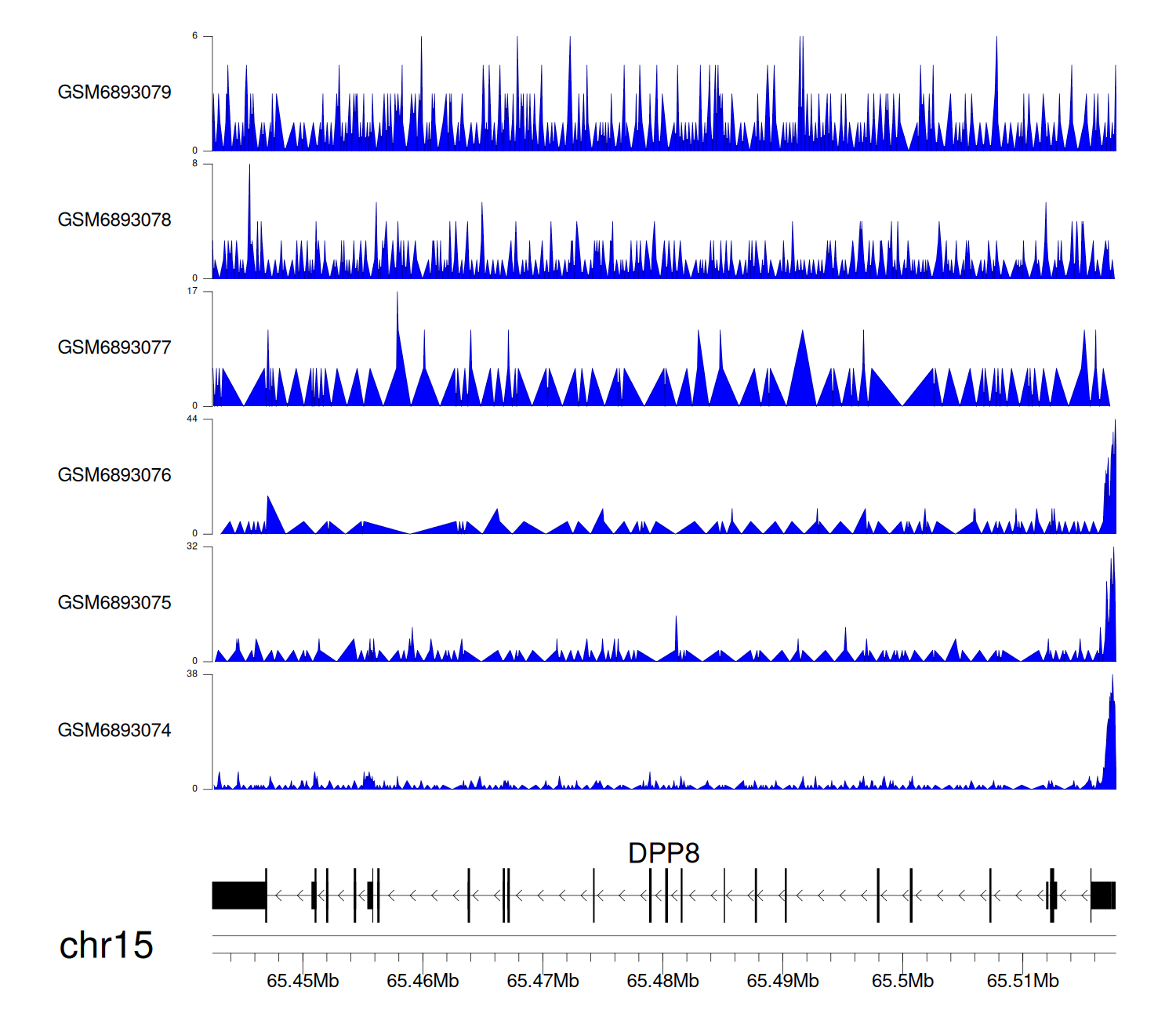Click the large leftmost DPP8 exon block
1176x1035 pixels.
tap(239, 895)
